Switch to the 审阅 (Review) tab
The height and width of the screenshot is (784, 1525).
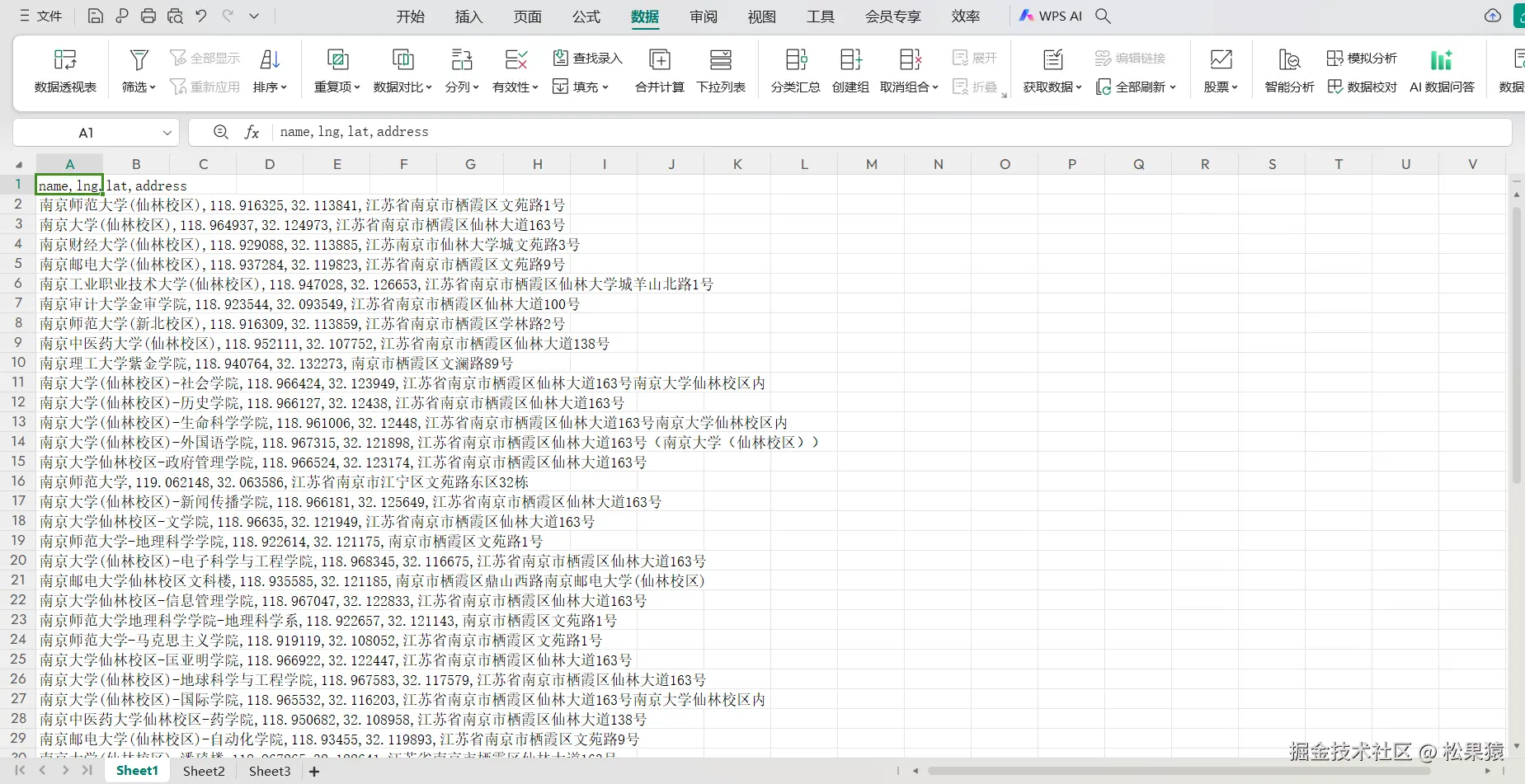[x=704, y=16]
